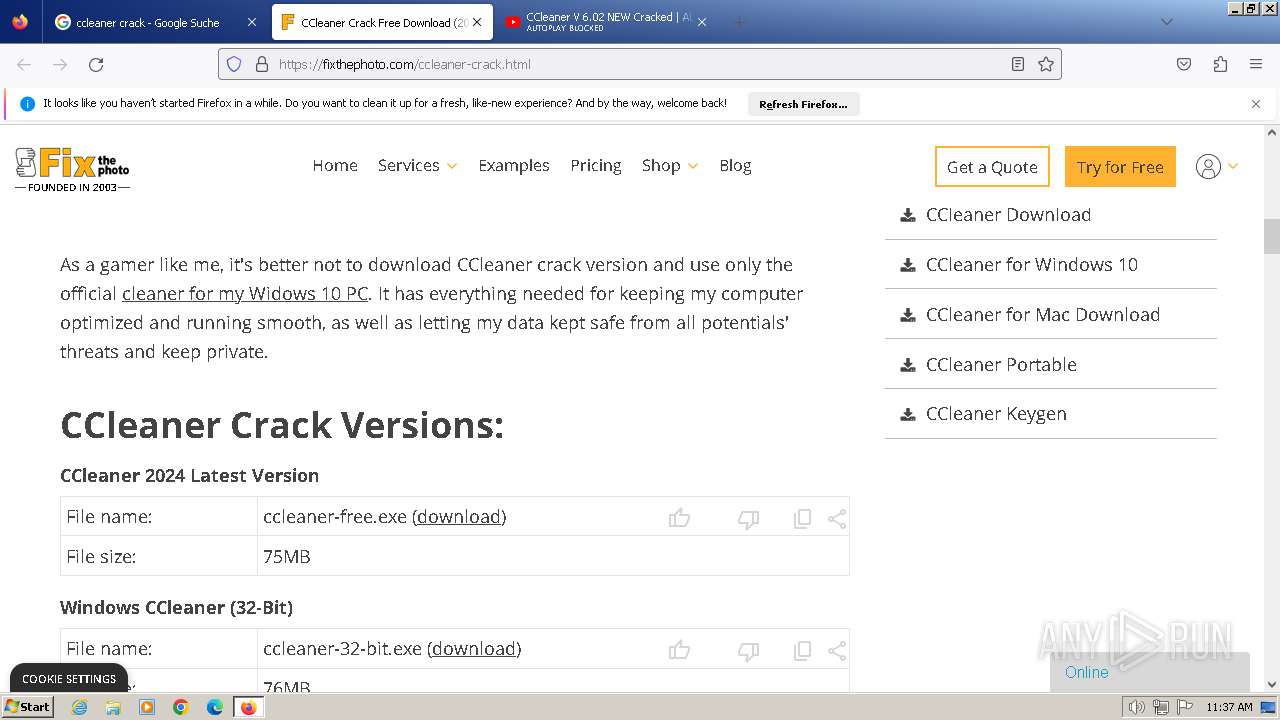The width and height of the screenshot is (1280, 720).
Task: Open Internet Explorer from taskbar
Action: point(79,707)
